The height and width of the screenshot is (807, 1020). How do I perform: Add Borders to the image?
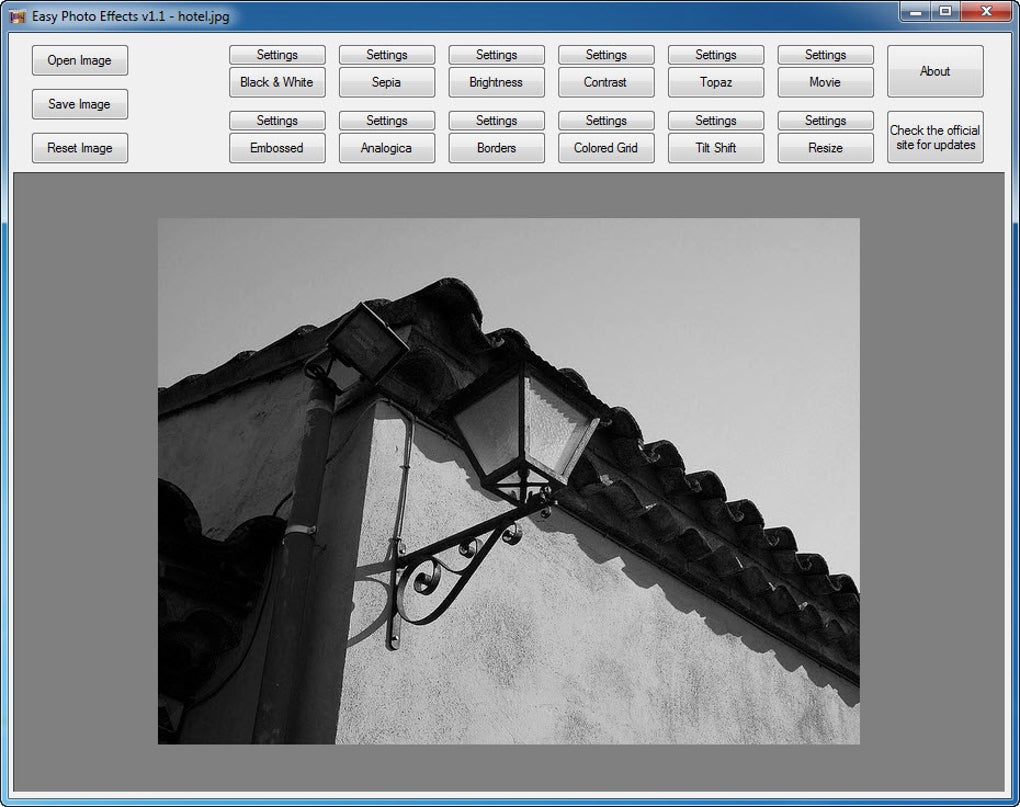496,148
